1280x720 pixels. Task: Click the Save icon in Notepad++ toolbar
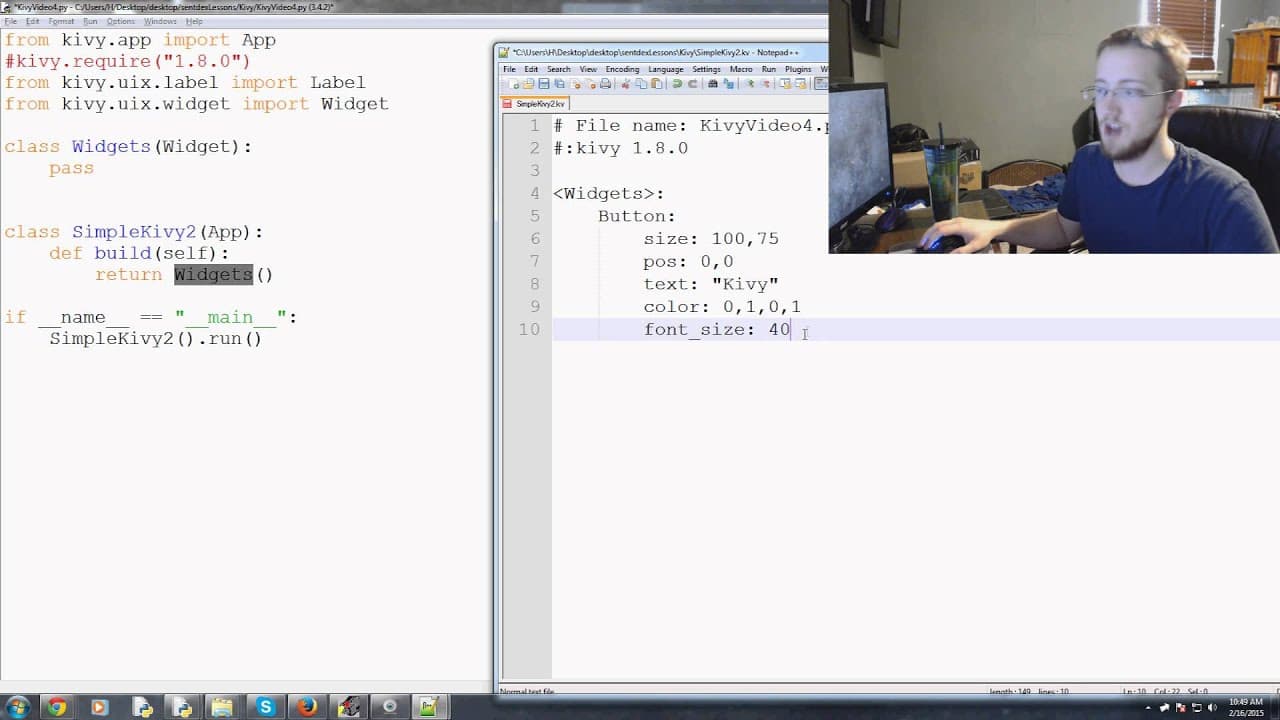544,84
